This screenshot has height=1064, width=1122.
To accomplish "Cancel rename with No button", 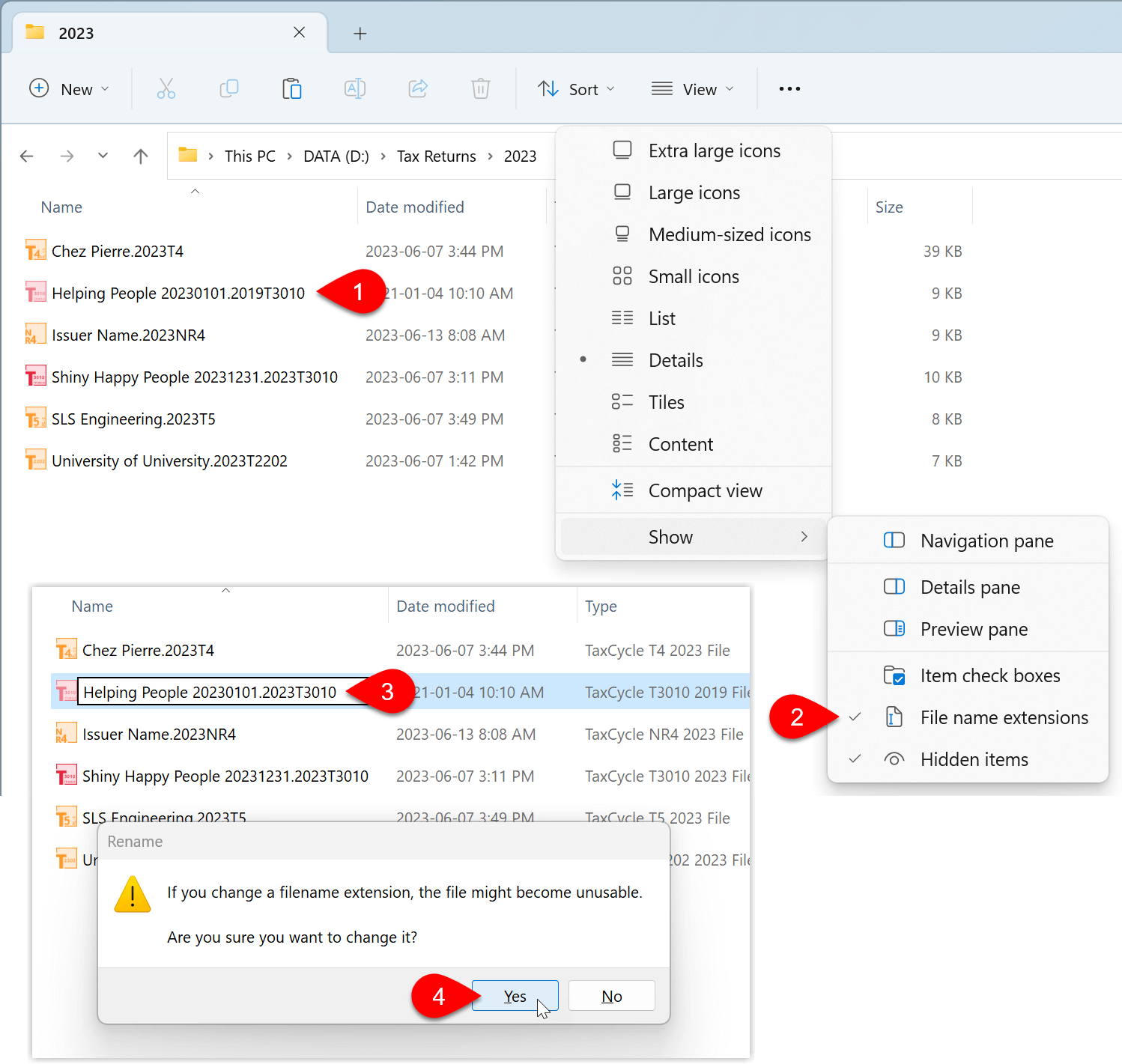I will [612, 996].
